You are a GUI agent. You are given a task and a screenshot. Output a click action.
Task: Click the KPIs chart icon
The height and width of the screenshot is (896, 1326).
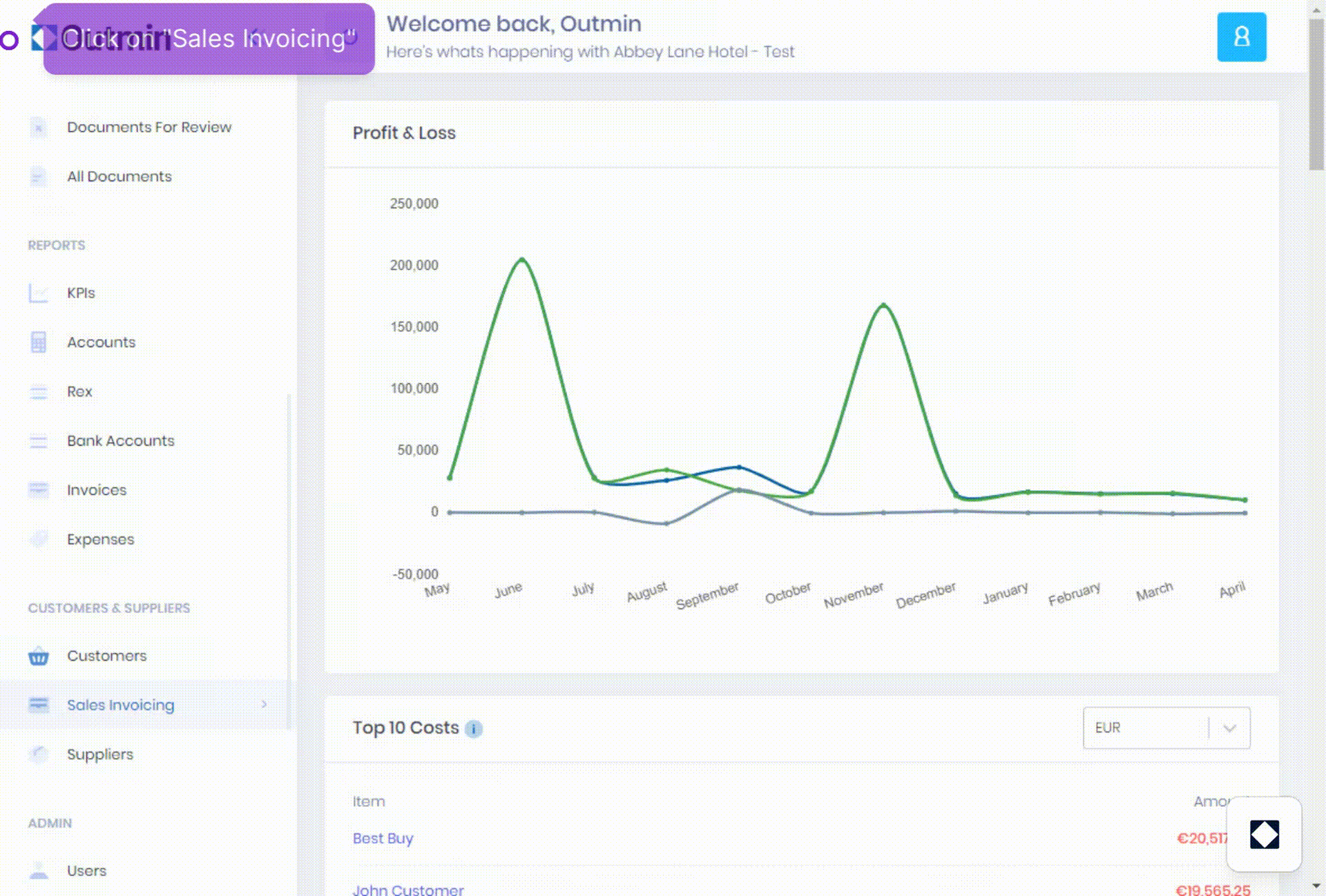[39, 293]
